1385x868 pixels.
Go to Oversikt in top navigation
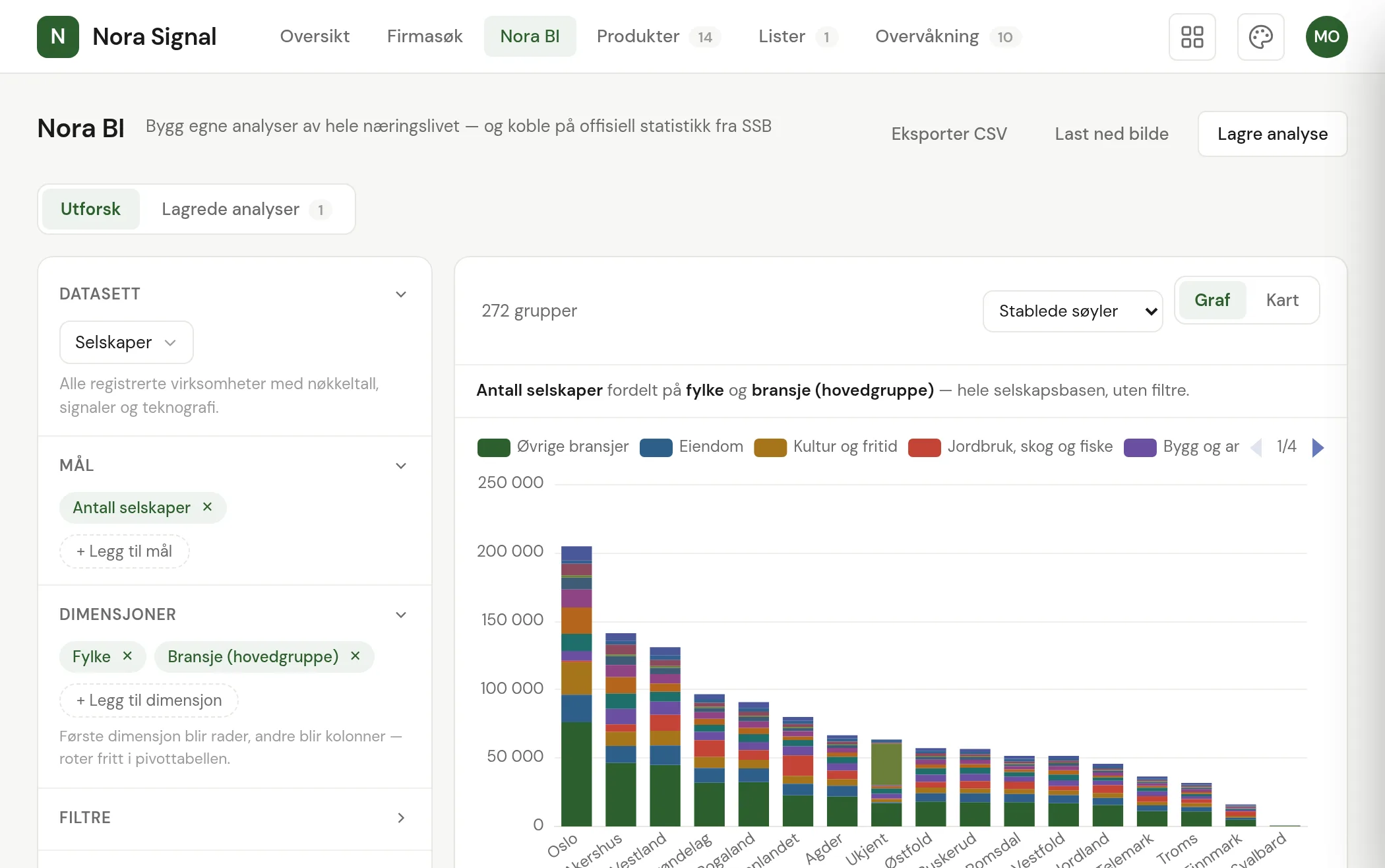click(x=315, y=36)
